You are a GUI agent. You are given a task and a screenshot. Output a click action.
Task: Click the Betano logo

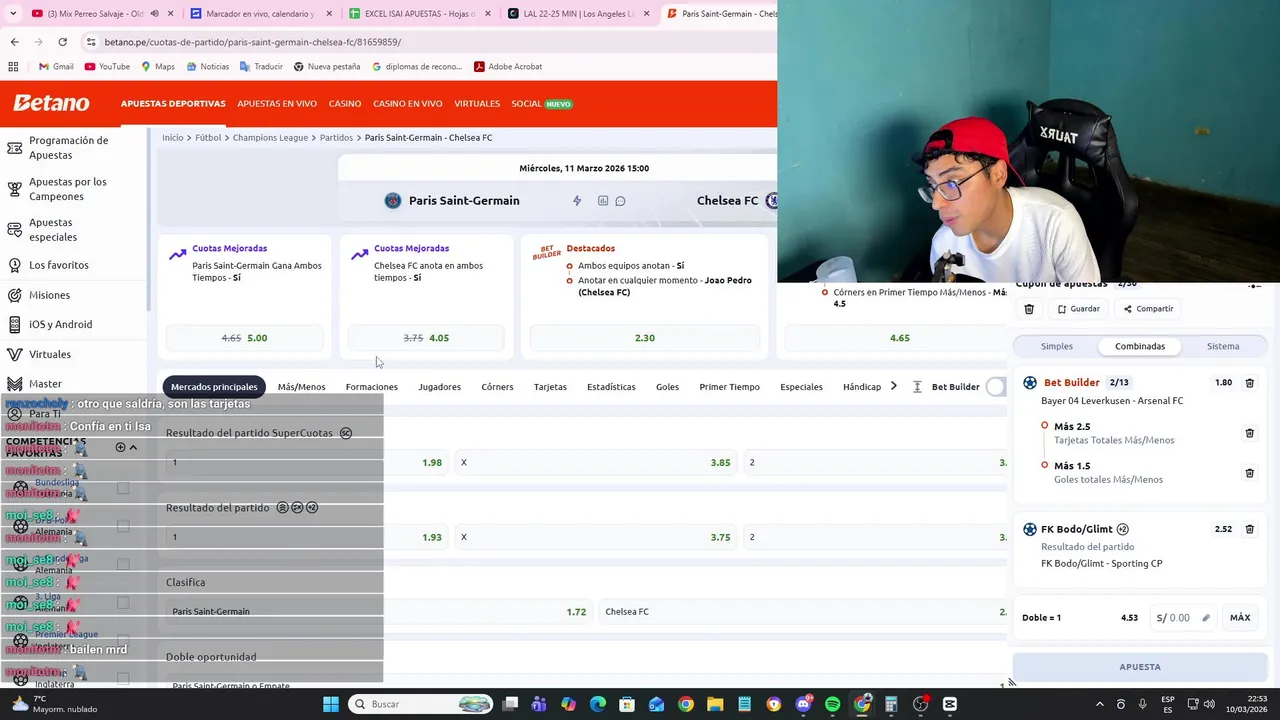click(51, 103)
